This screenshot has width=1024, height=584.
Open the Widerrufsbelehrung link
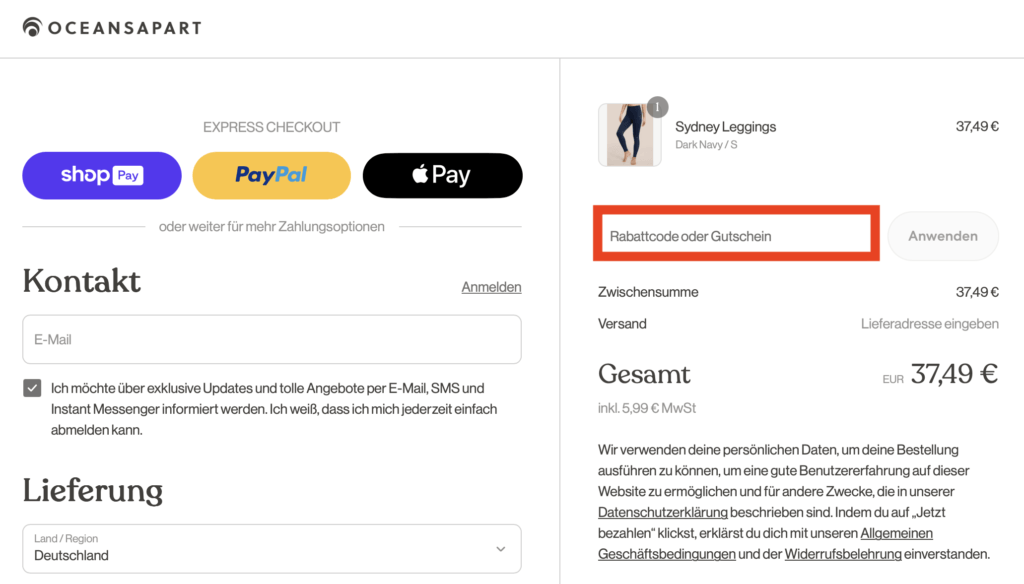click(843, 554)
